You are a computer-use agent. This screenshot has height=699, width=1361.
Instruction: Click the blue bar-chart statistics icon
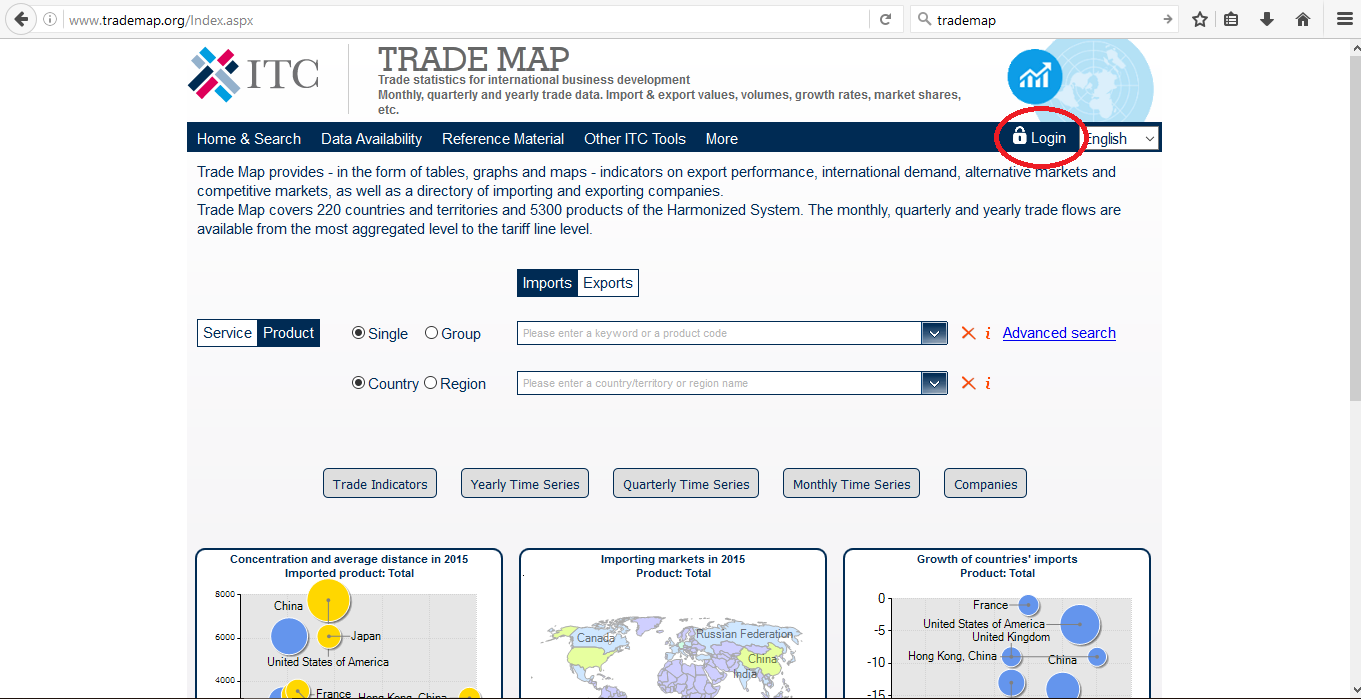click(x=1034, y=77)
